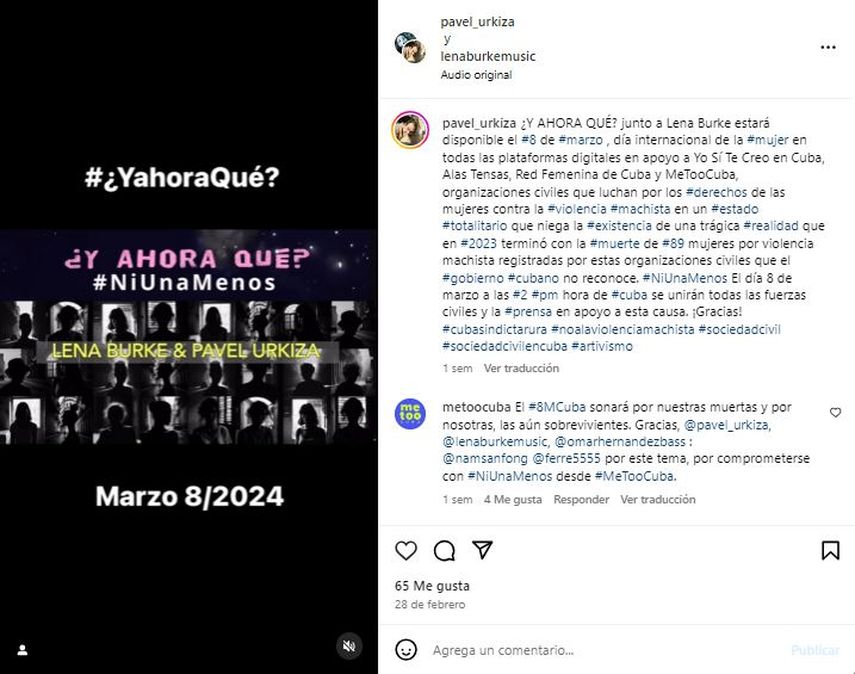
Task: Translate the metoocuba comment
Action: [x=658, y=500]
